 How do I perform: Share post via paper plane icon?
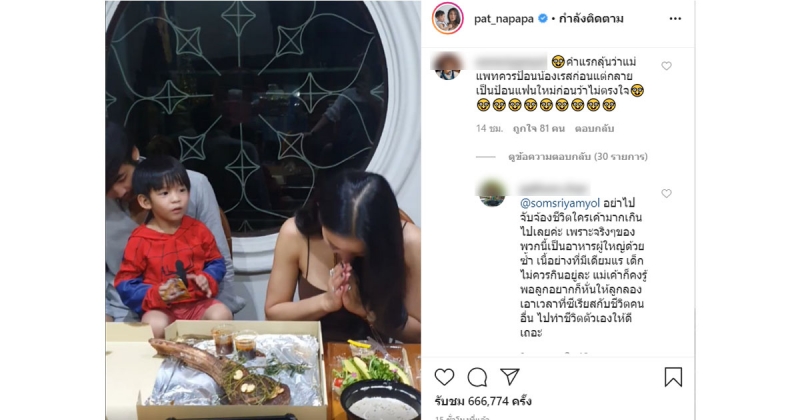coord(510,377)
